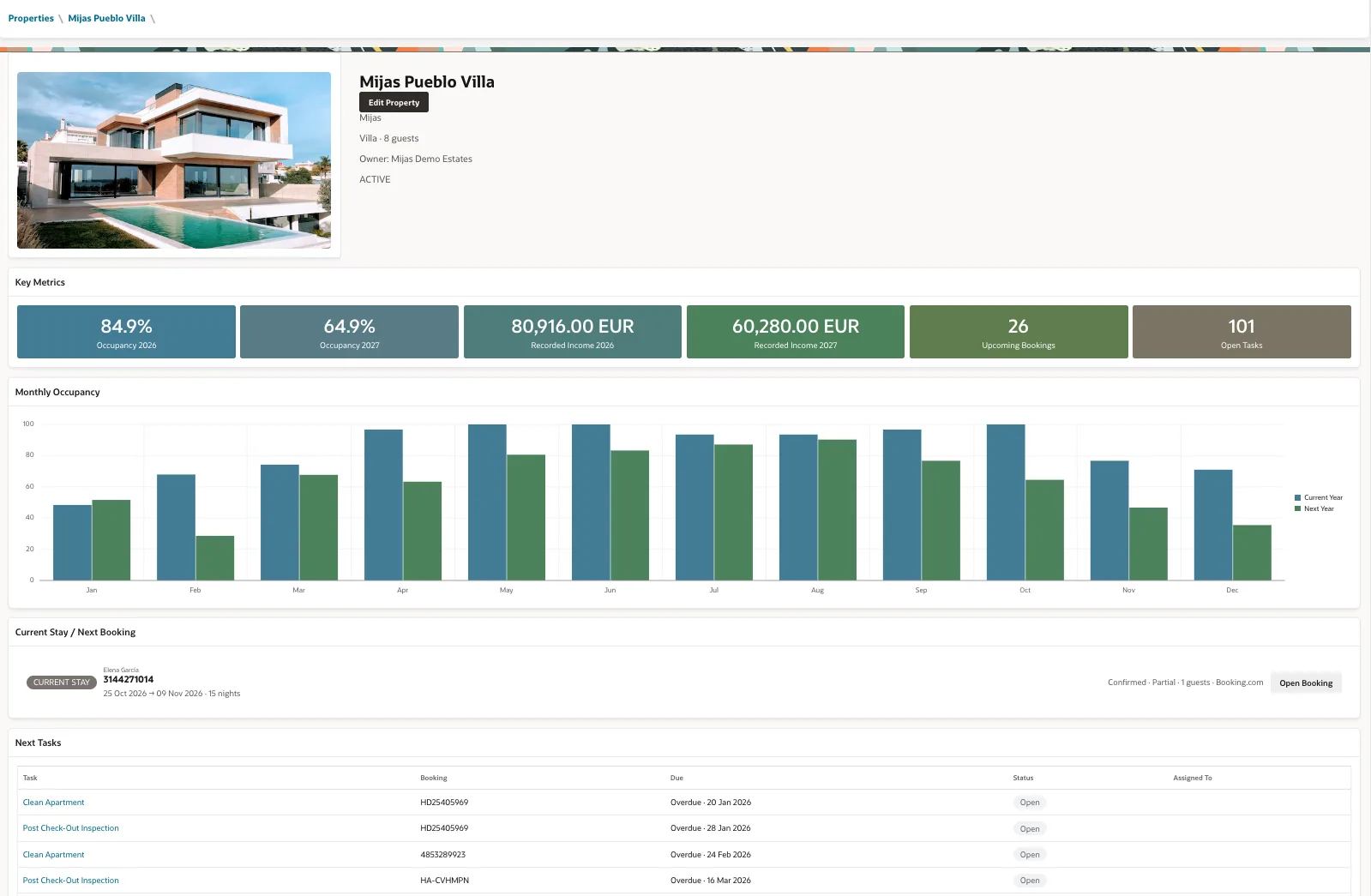Click the Status column header
Screen dimensions: 1371x896
(x=1023, y=778)
